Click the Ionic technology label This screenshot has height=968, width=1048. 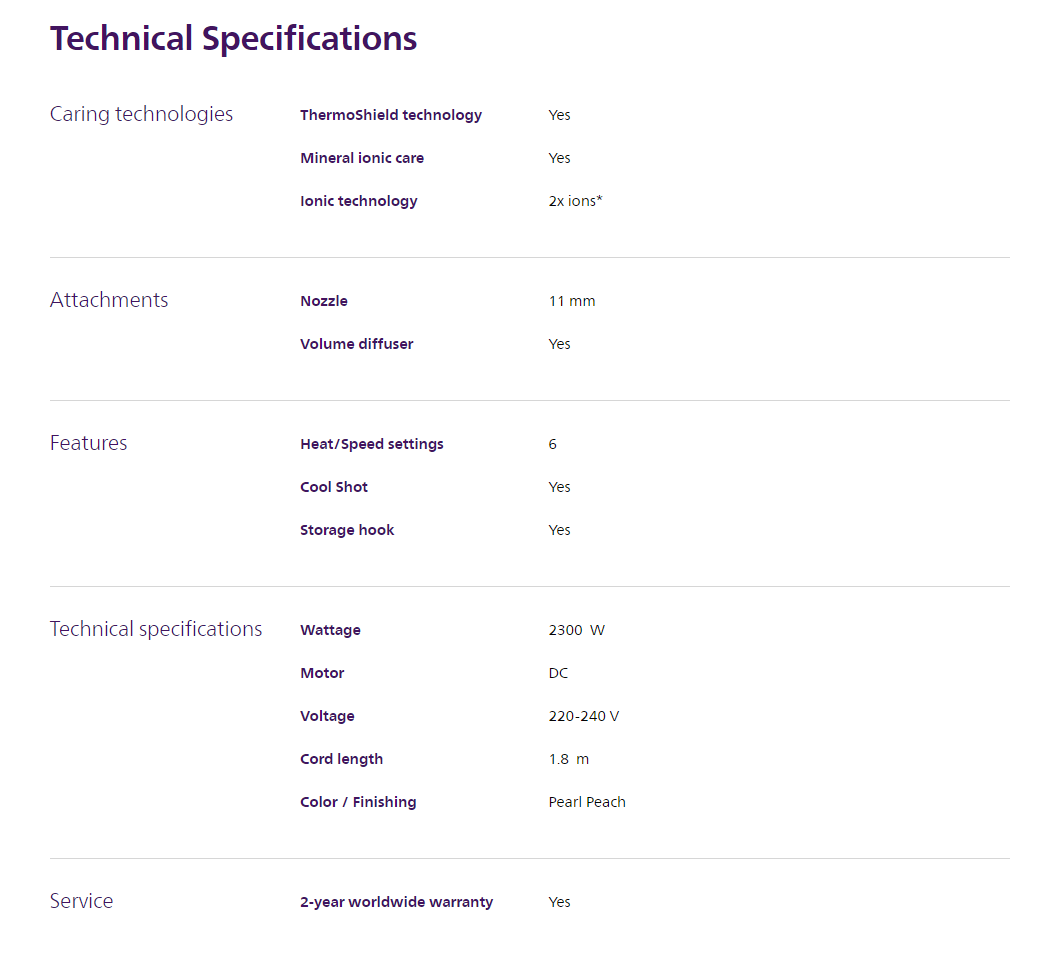(358, 201)
